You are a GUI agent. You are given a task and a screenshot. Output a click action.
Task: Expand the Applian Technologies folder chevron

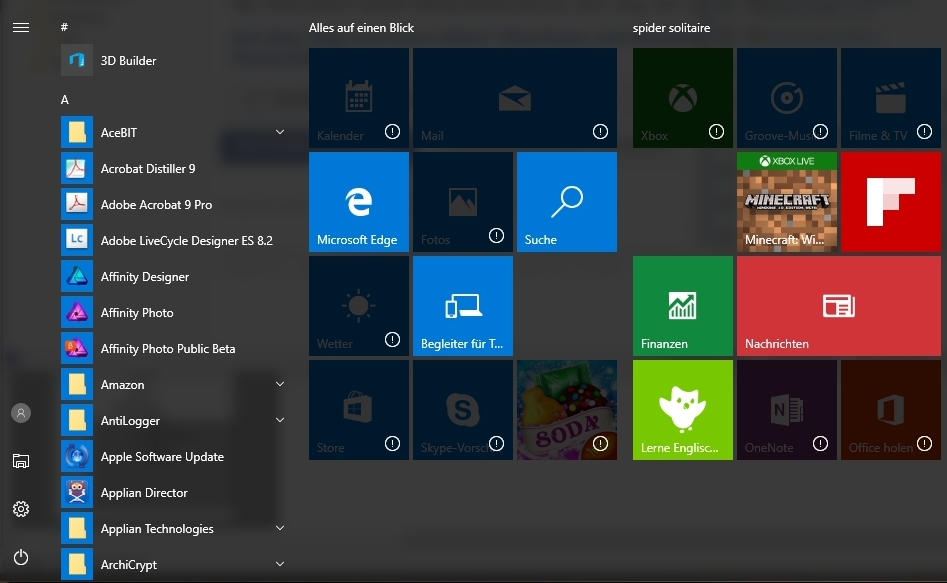point(280,528)
